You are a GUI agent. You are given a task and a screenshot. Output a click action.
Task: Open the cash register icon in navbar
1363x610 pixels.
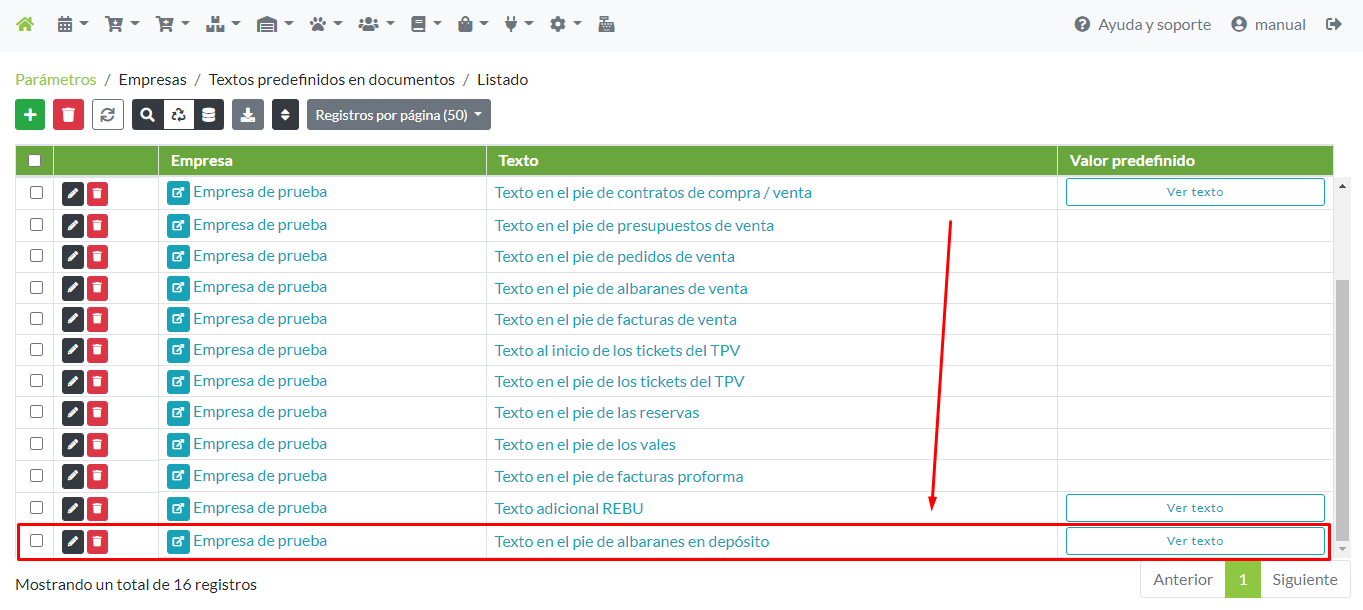[x=606, y=24]
